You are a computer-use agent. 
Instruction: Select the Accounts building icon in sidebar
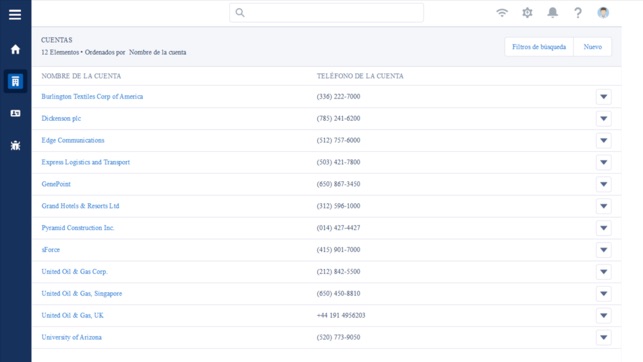(x=15, y=81)
